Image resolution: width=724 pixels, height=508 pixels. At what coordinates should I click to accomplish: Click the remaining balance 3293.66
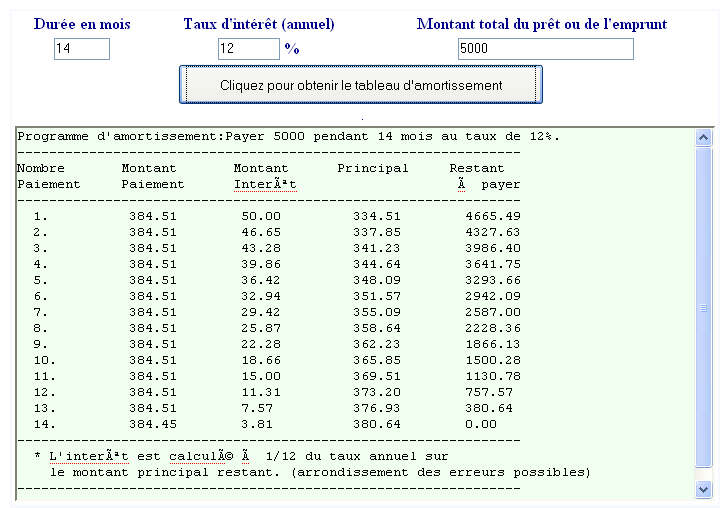(493, 280)
